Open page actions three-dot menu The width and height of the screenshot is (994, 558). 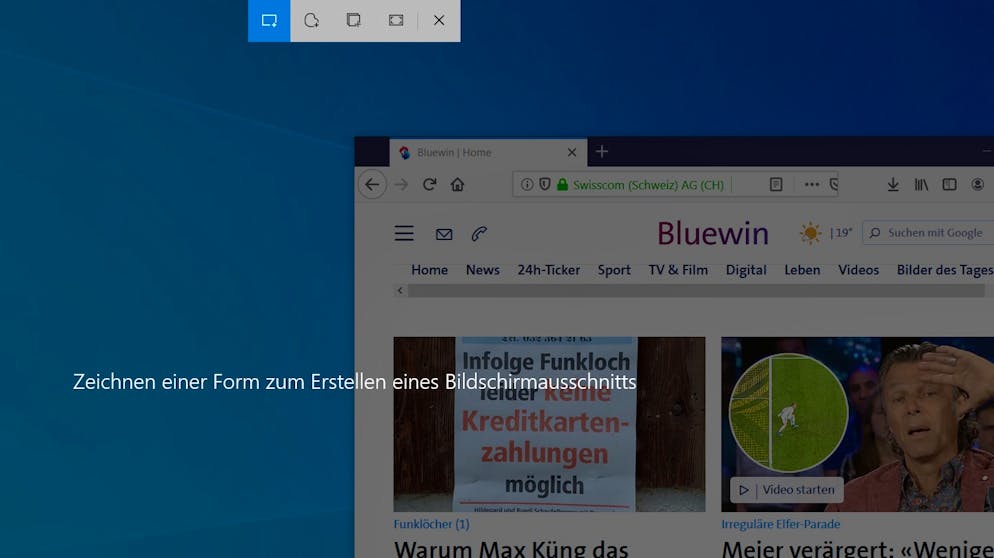[x=811, y=185]
